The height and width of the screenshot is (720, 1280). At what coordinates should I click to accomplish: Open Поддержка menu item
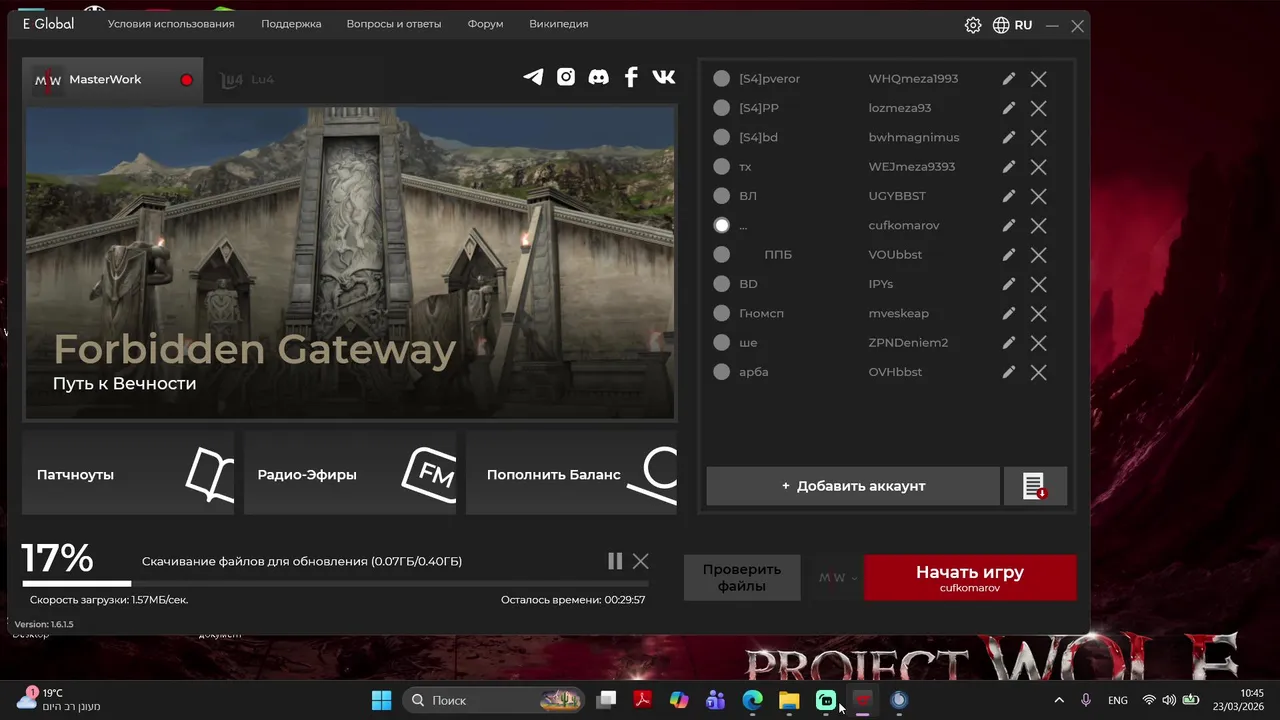coord(291,24)
